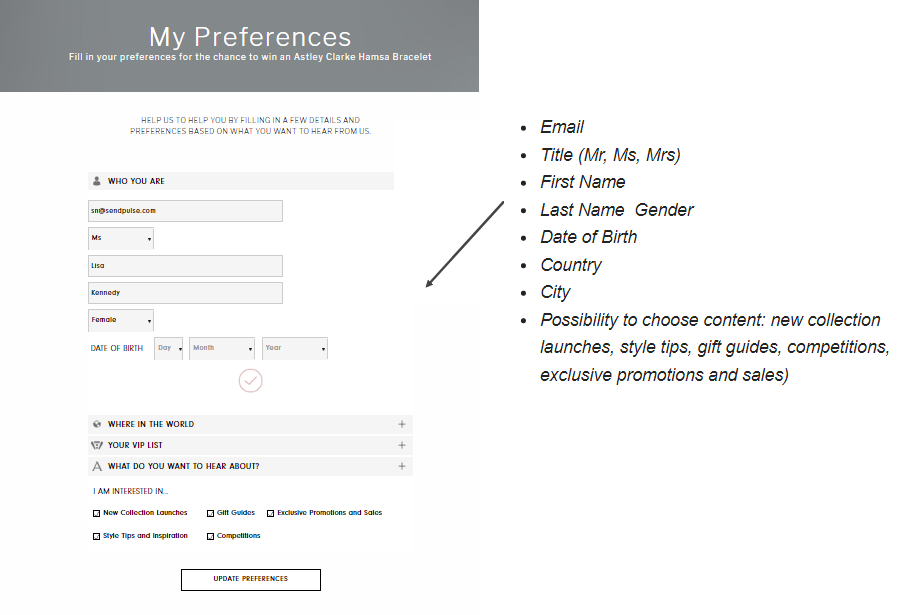Open the Day of birth dropdown
This screenshot has width=912, height=615.
[x=169, y=348]
